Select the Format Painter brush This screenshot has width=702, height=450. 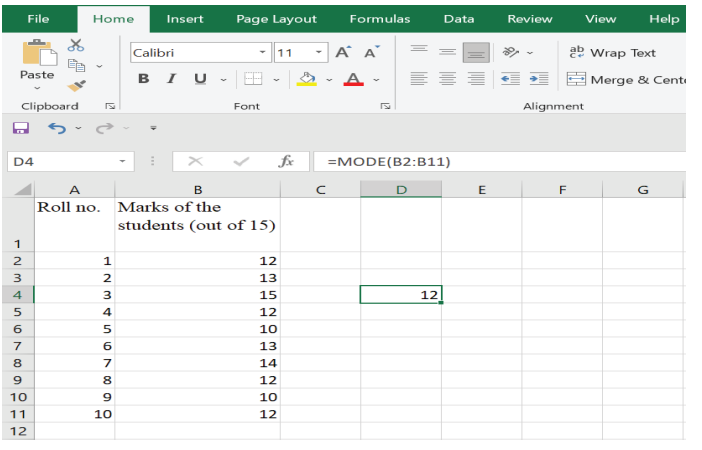tap(76, 86)
